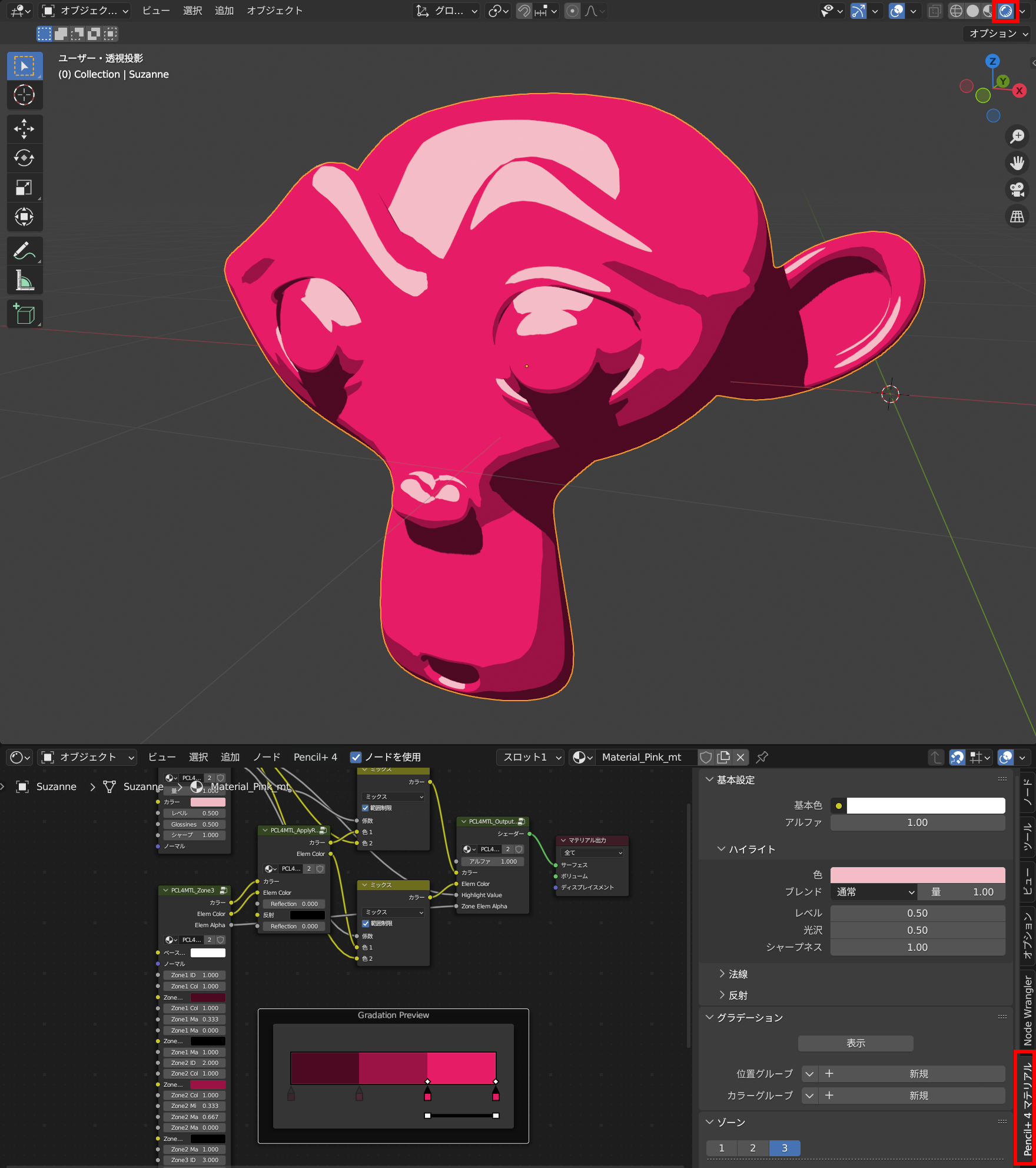Viewport: 1036px width, 1168px height.
Task: Click the Z axis on navigation gizmo
Action: pyautogui.click(x=992, y=61)
